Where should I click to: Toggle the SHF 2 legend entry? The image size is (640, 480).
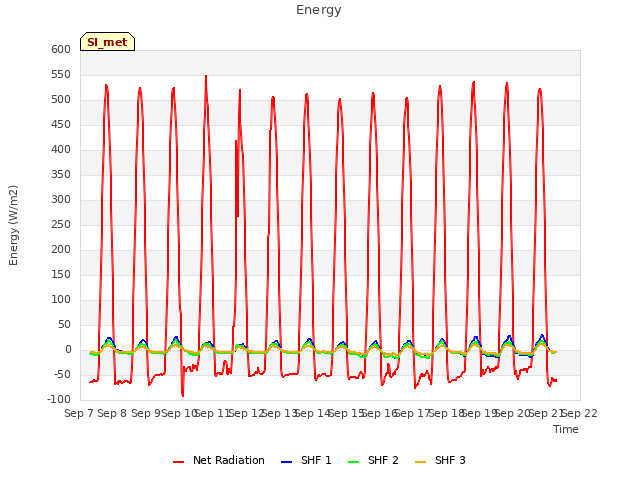(x=373, y=460)
